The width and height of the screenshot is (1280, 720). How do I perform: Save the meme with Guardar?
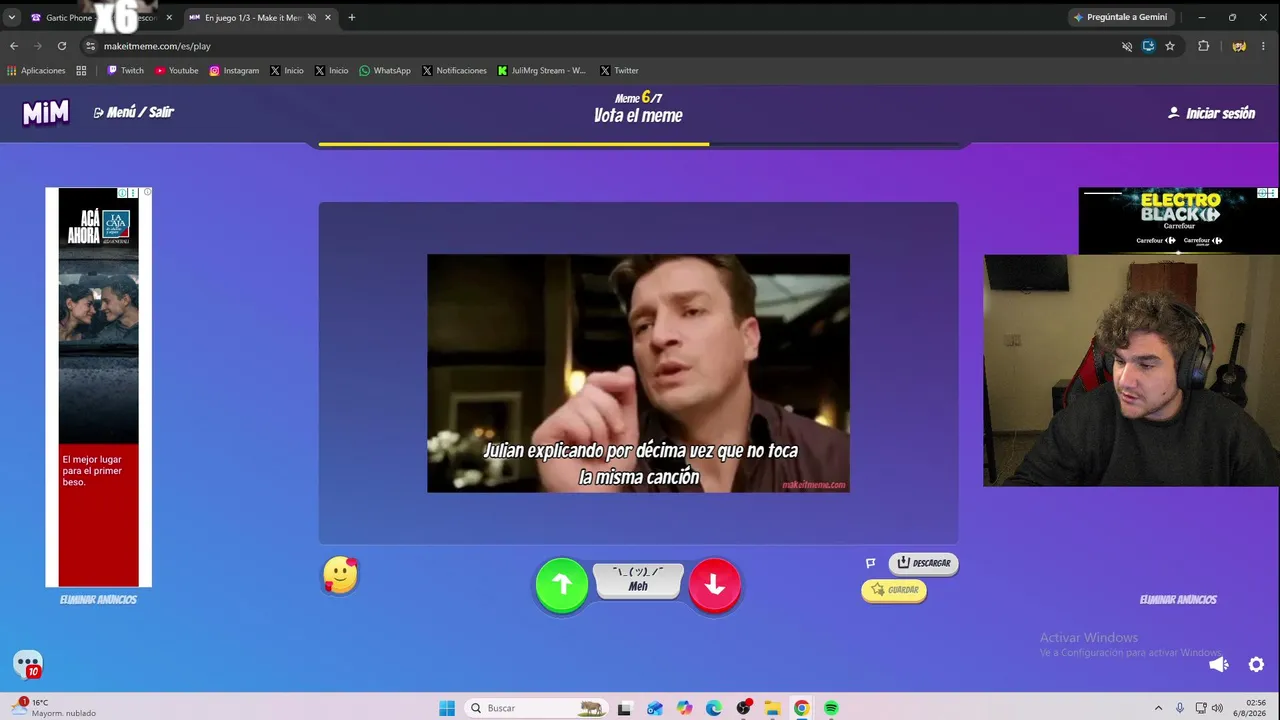[894, 590]
